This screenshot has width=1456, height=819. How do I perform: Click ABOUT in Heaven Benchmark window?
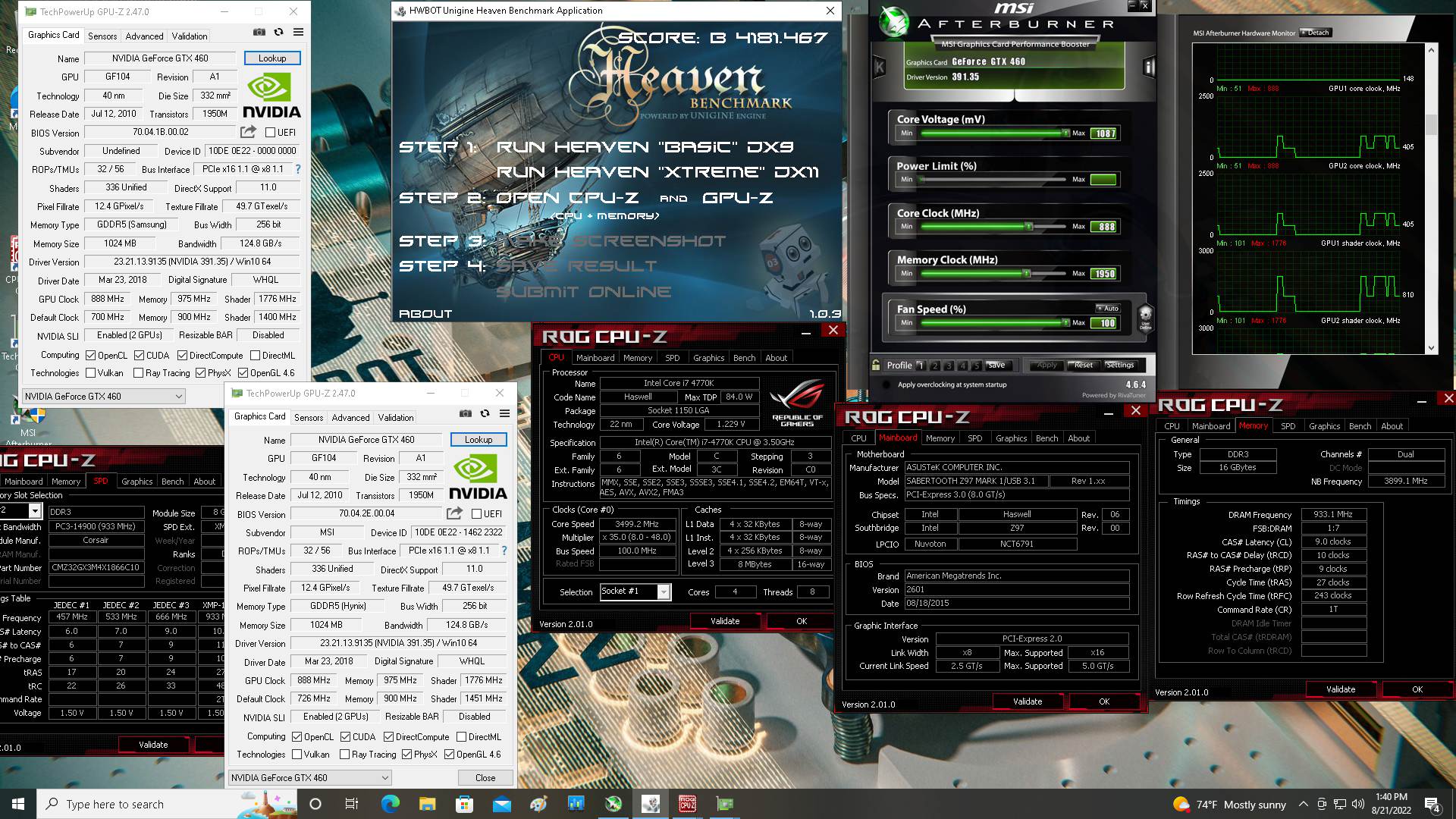pyautogui.click(x=425, y=314)
